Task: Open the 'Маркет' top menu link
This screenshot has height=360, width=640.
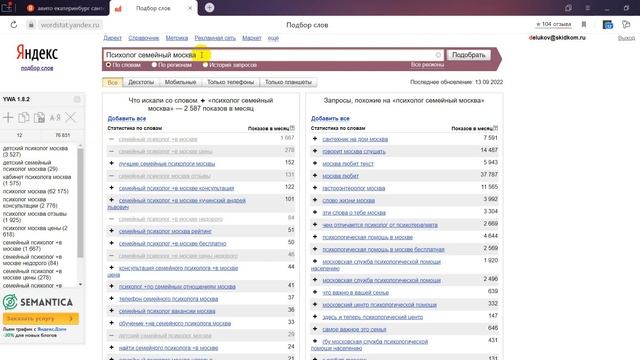Action: coord(251,38)
